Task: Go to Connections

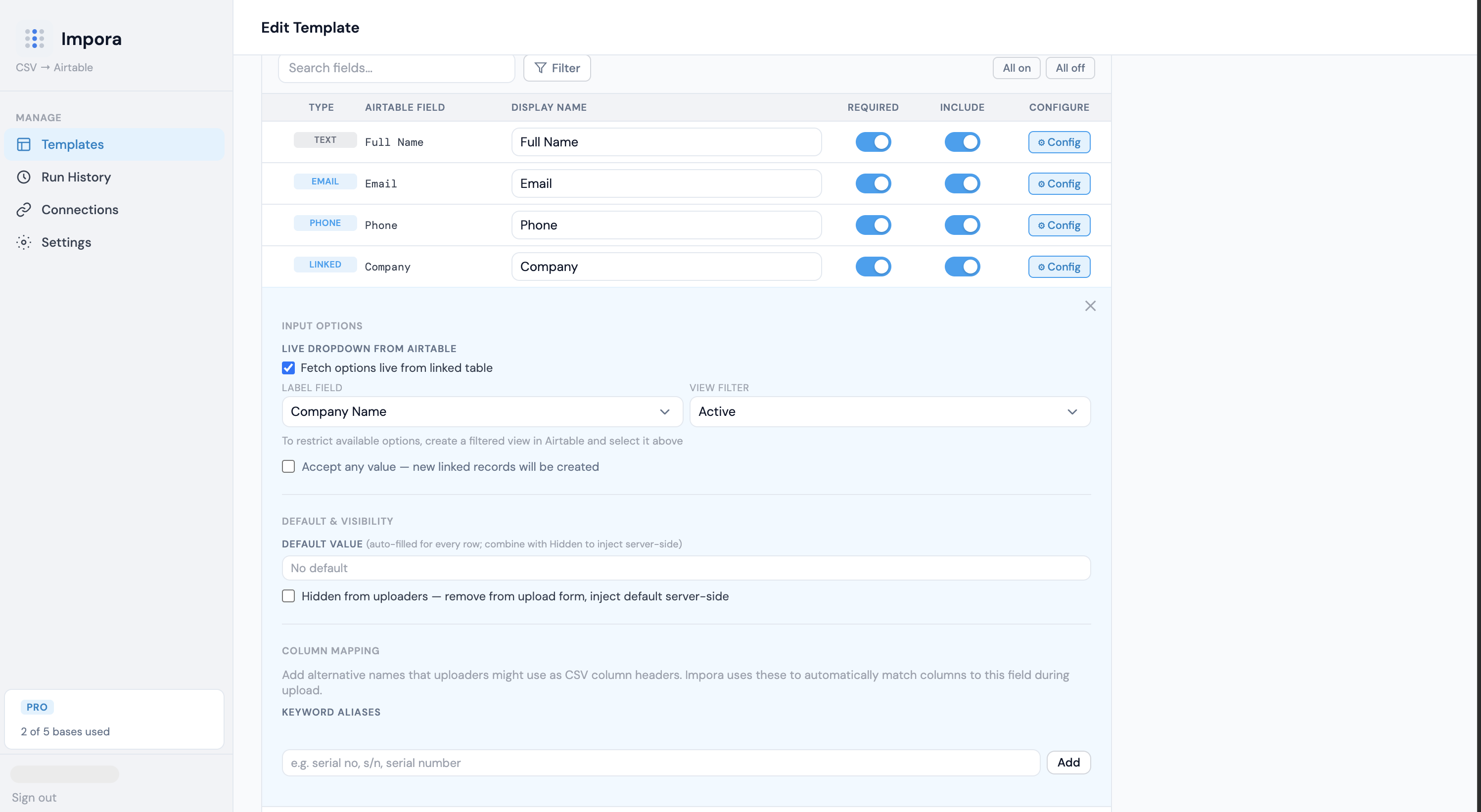Action: 114,210
